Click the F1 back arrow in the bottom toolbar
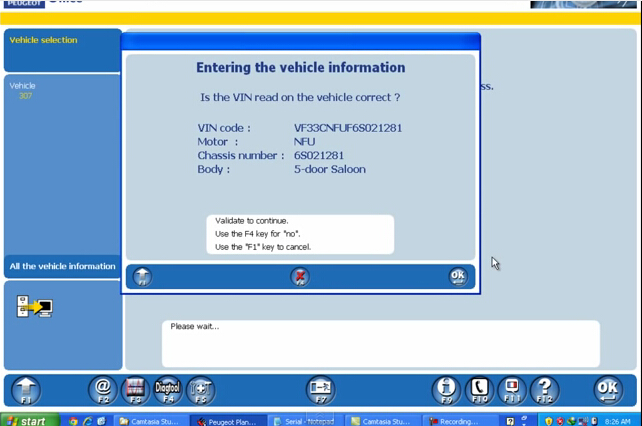The height and width of the screenshot is (426, 642). (x=26, y=390)
